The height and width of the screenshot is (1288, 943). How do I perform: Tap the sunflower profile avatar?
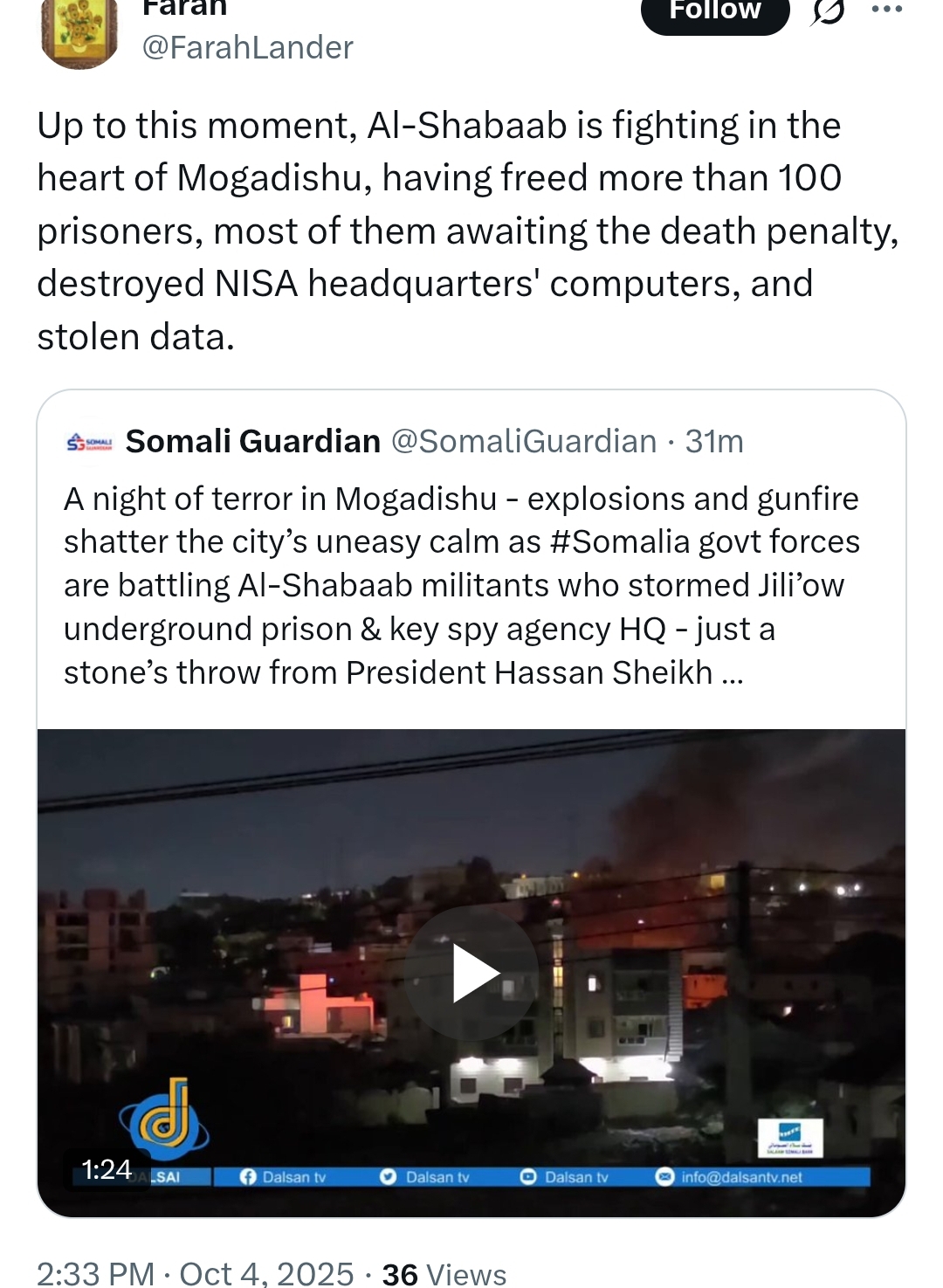pyautogui.click(x=79, y=33)
